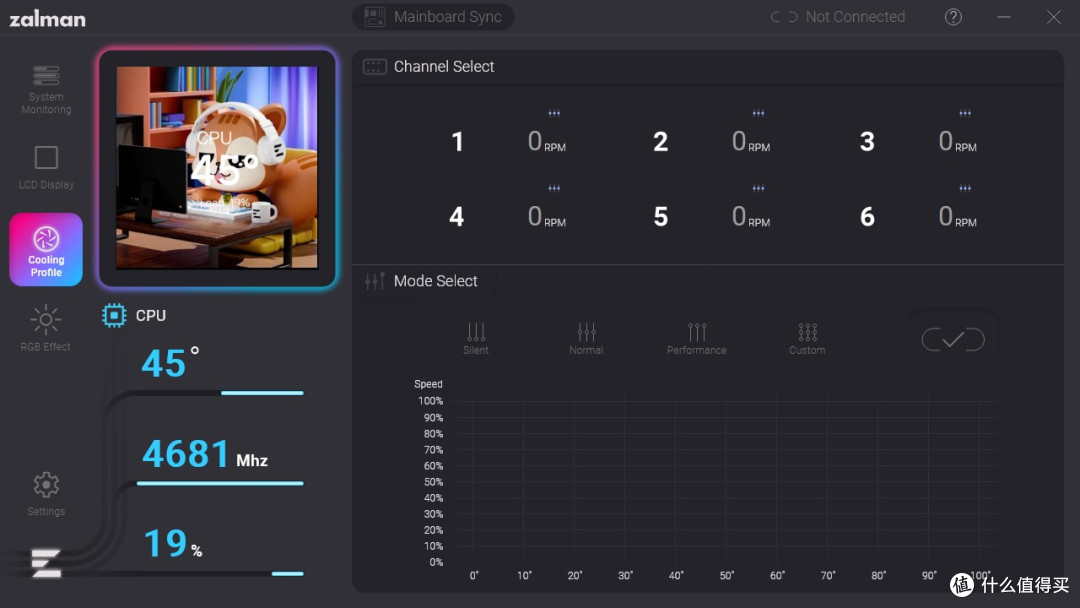Choose the Performance fan mode
1080x608 pixels.
pyautogui.click(x=696, y=339)
